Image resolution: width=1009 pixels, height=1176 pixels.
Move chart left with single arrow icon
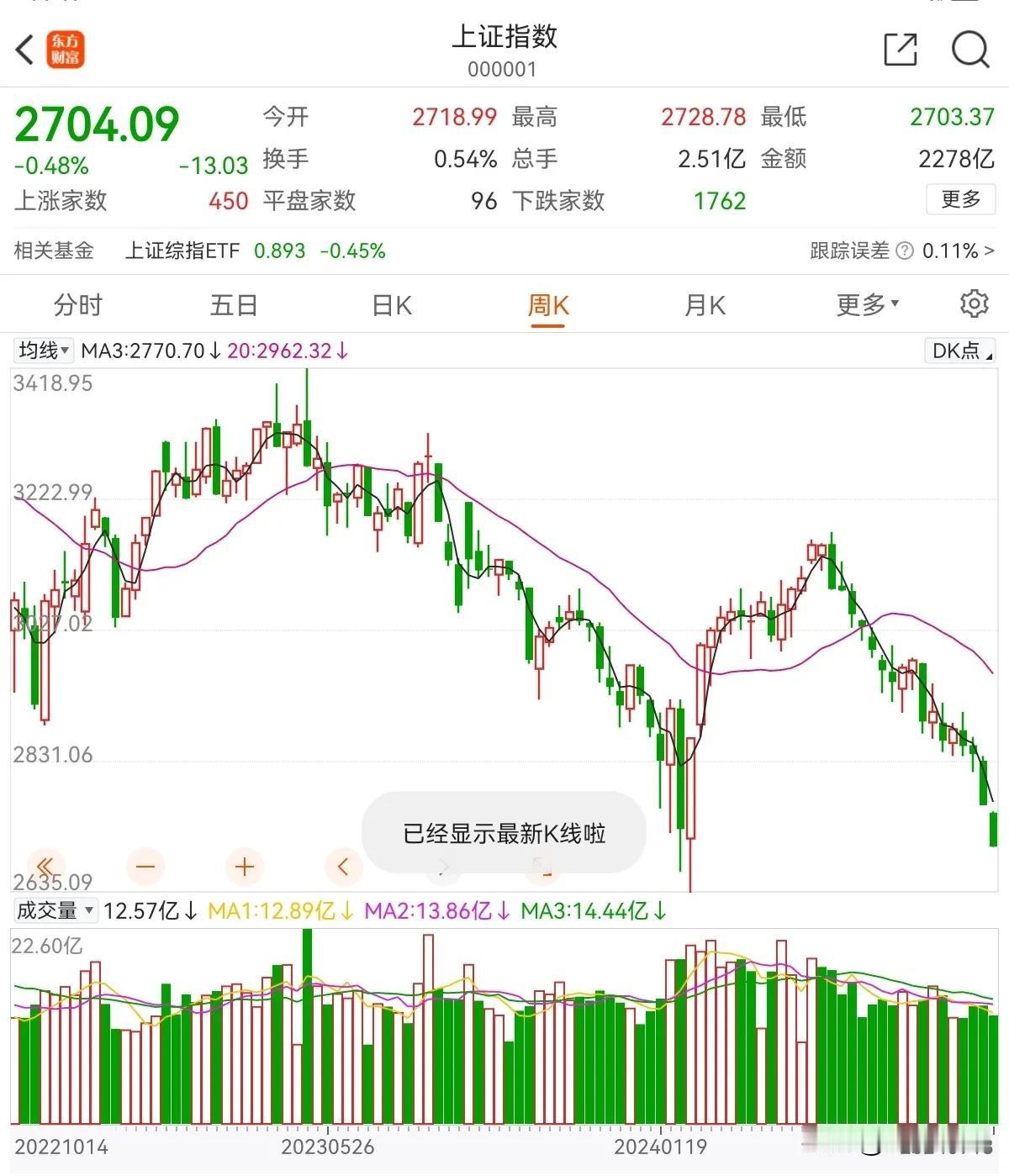point(343,866)
